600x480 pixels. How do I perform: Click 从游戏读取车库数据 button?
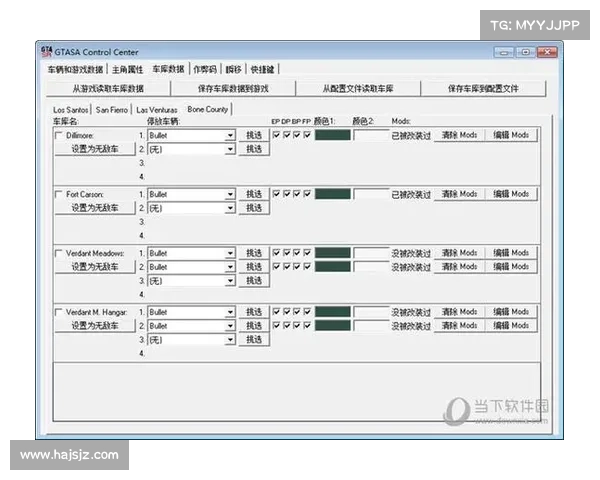tap(108, 88)
